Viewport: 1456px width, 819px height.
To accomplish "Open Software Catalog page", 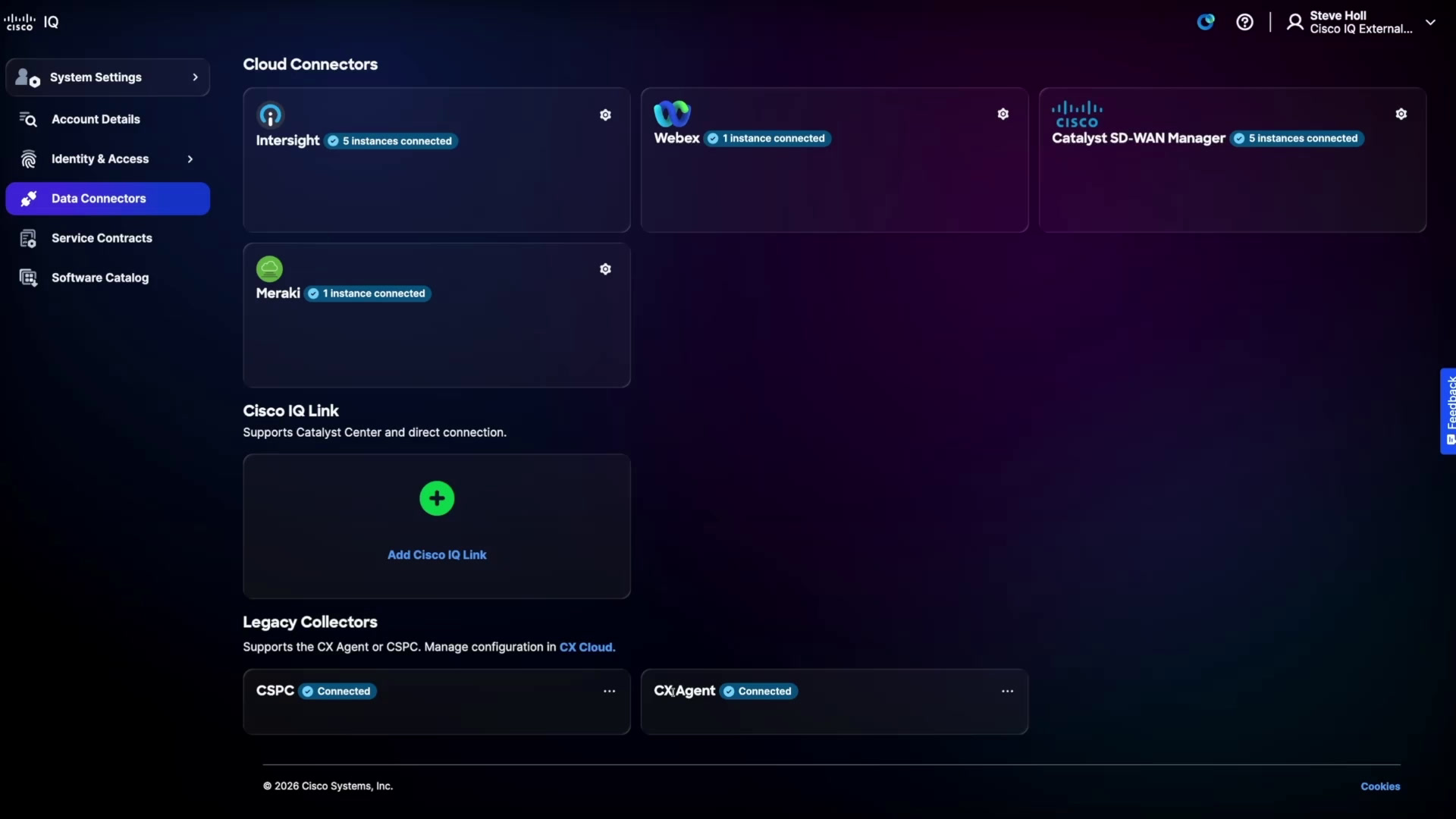I will coord(108,278).
